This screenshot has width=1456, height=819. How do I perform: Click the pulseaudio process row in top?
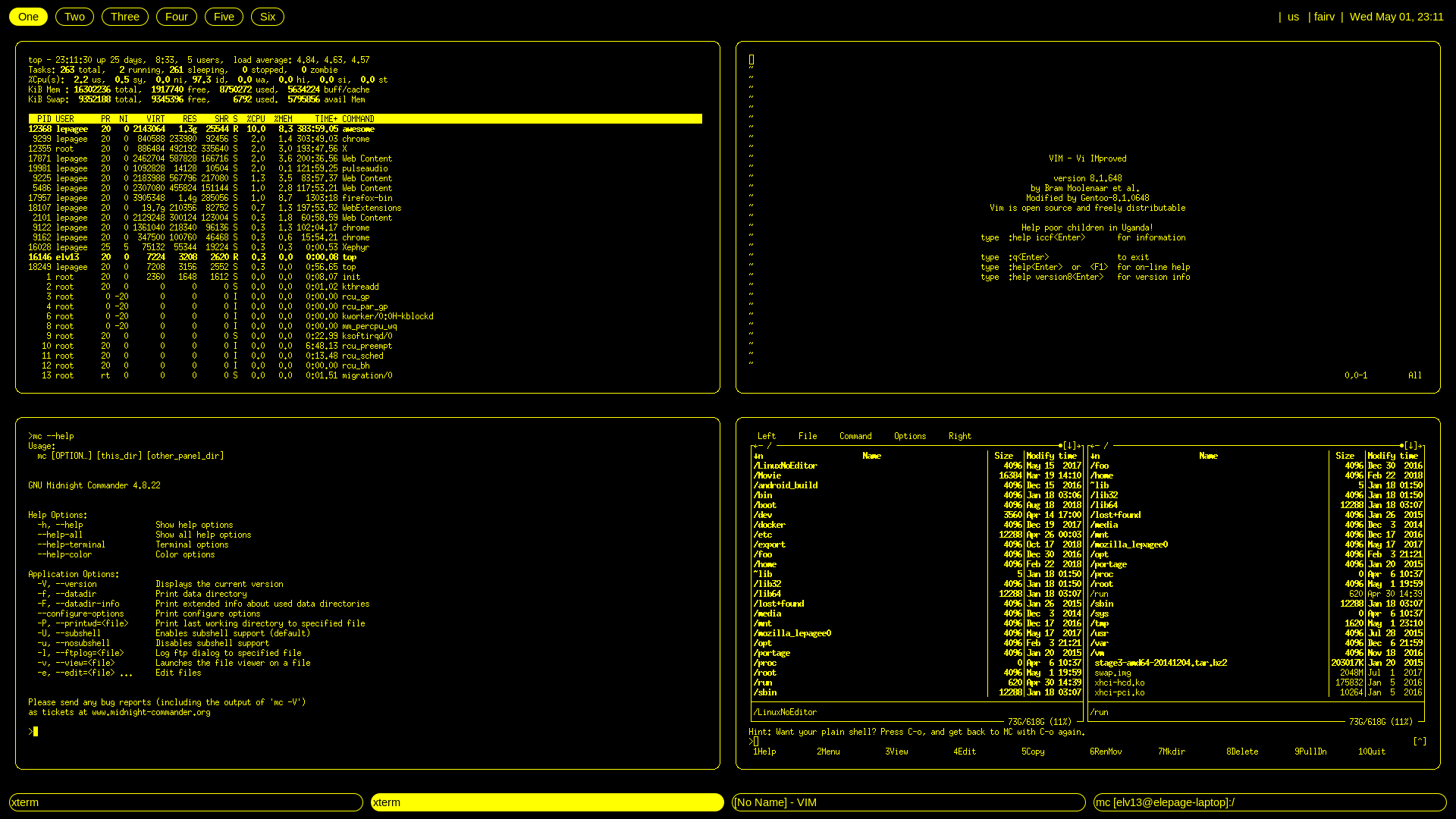(209, 168)
